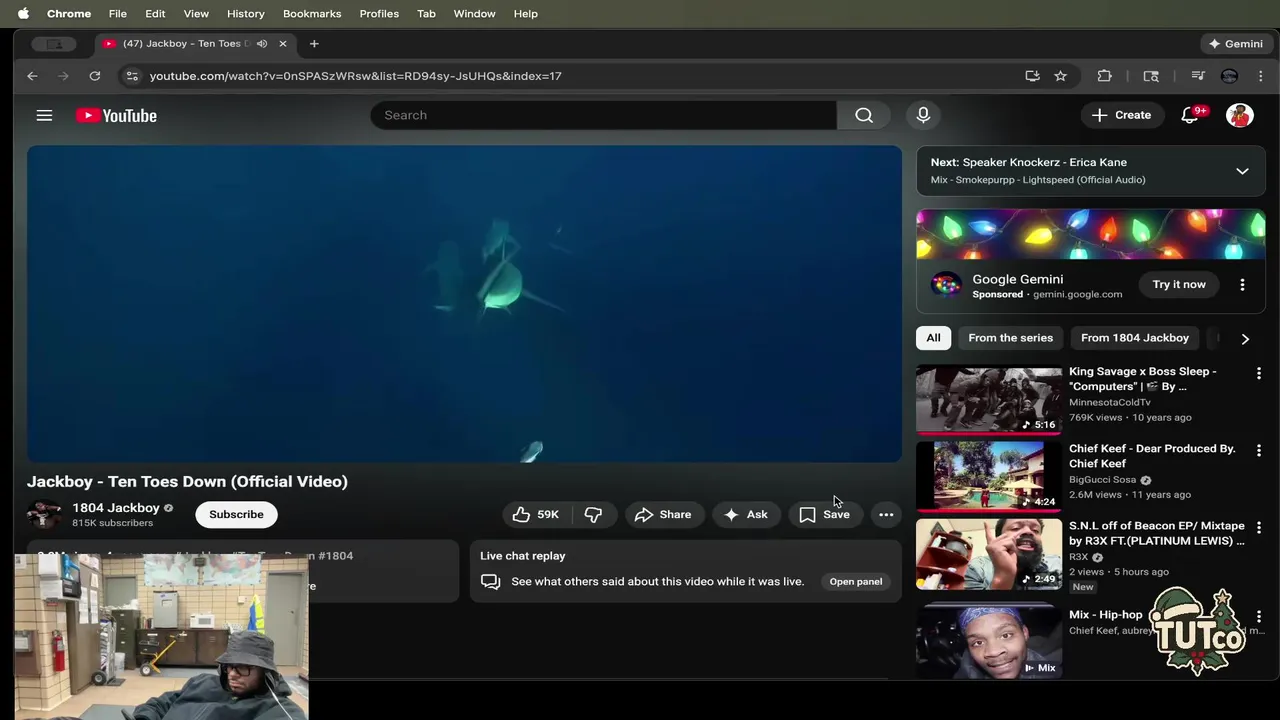Open install app icon in address bar
The image size is (1280, 720).
1032,76
